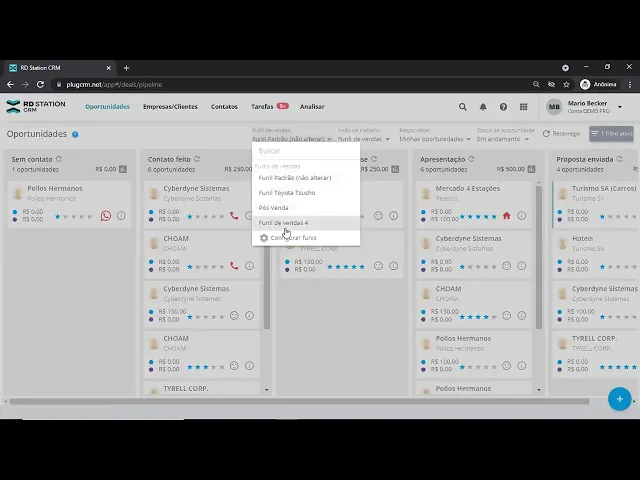640x480 pixels.
Task: Click smiley icon on CHOAM card in Apresentação
Action: [x=507, y=316]
